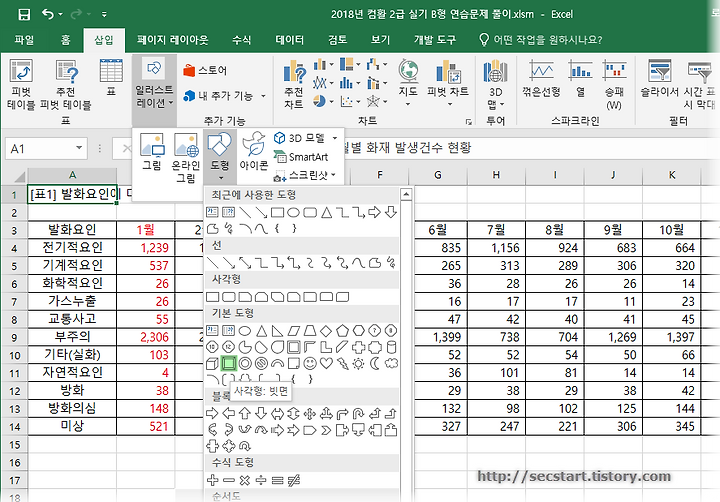
Task: Select the plus sign in 수식 도형
Action: (x=212, y=480)
